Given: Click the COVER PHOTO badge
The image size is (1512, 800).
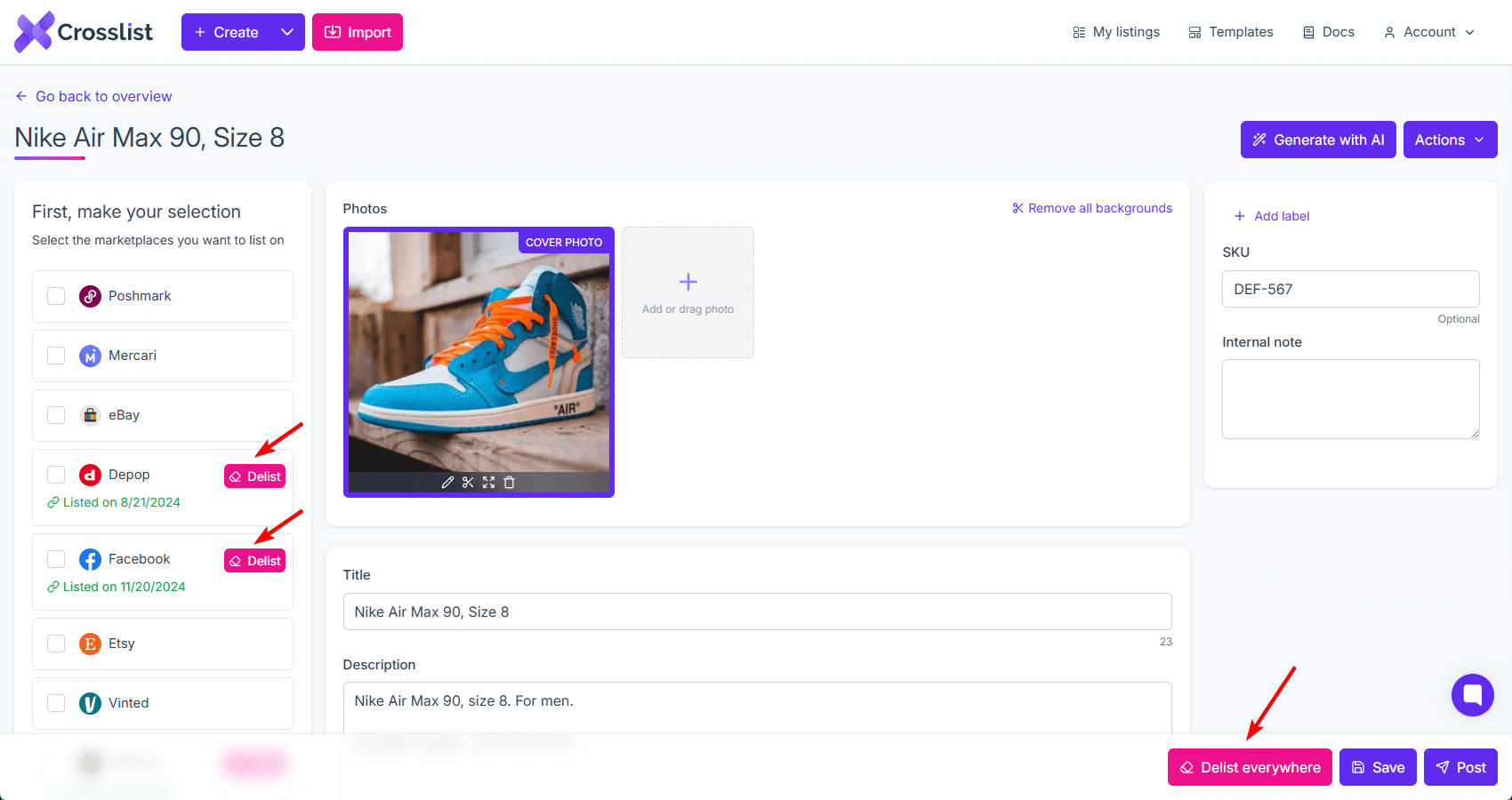Looking at the screenshot, I should [x=564, y=242].
